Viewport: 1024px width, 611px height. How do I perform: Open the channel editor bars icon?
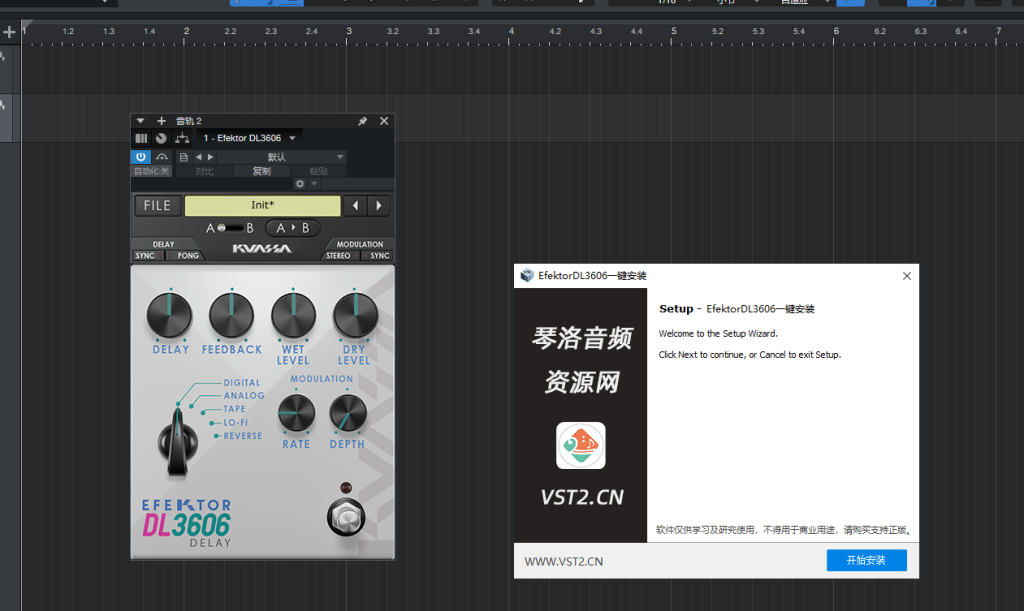tap(141, 138)
